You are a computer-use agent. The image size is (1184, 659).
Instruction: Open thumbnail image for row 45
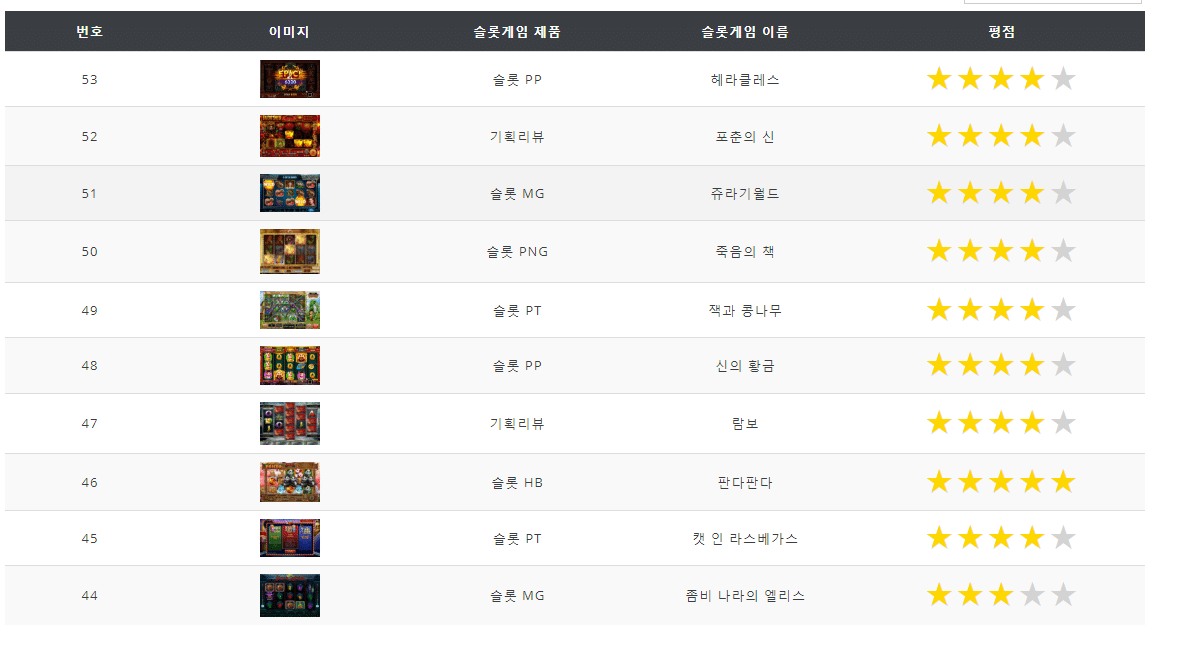pos(290,538)
